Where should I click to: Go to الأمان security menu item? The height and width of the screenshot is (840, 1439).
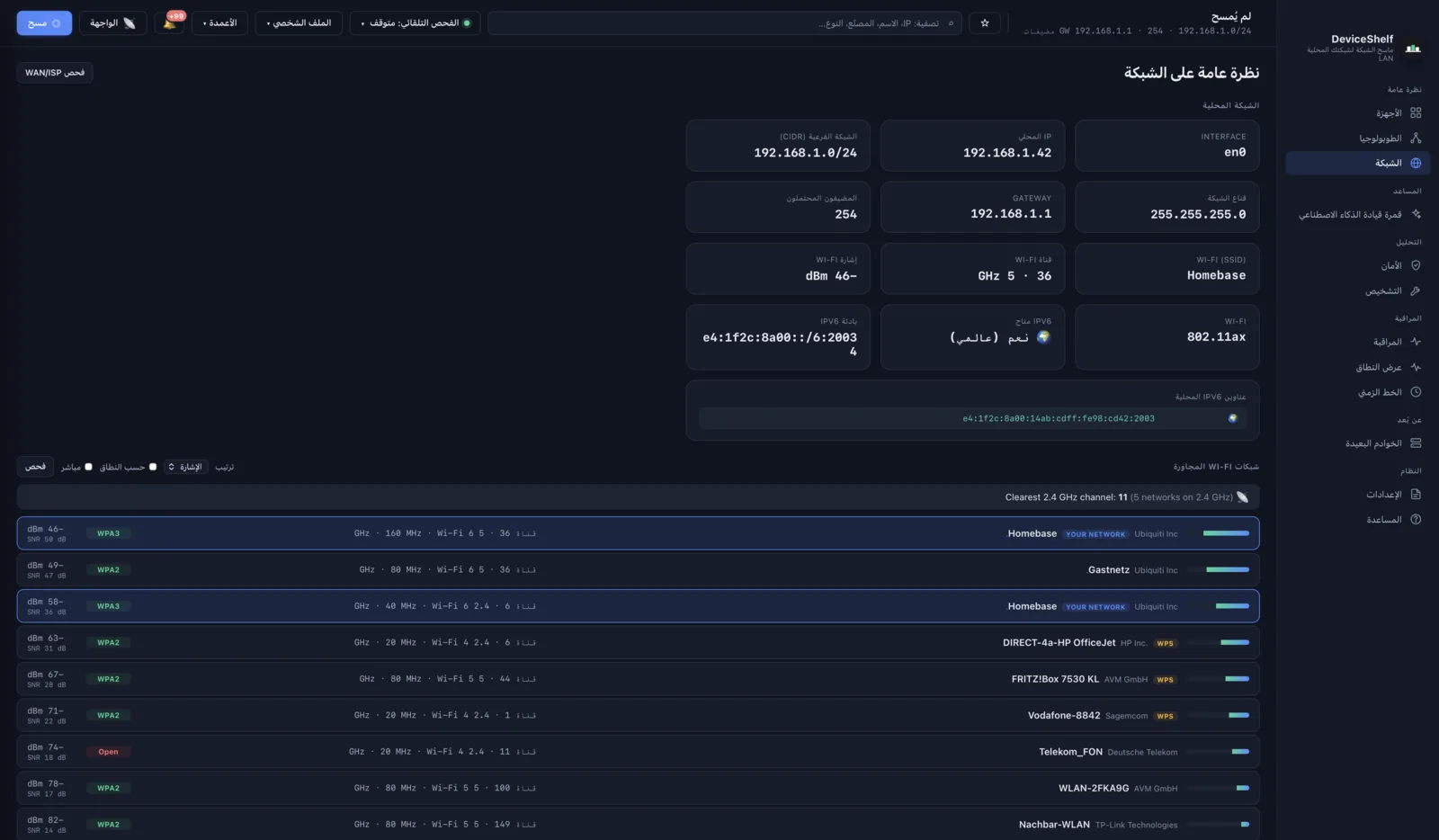pyautogui.click(x=1358, y=265)
